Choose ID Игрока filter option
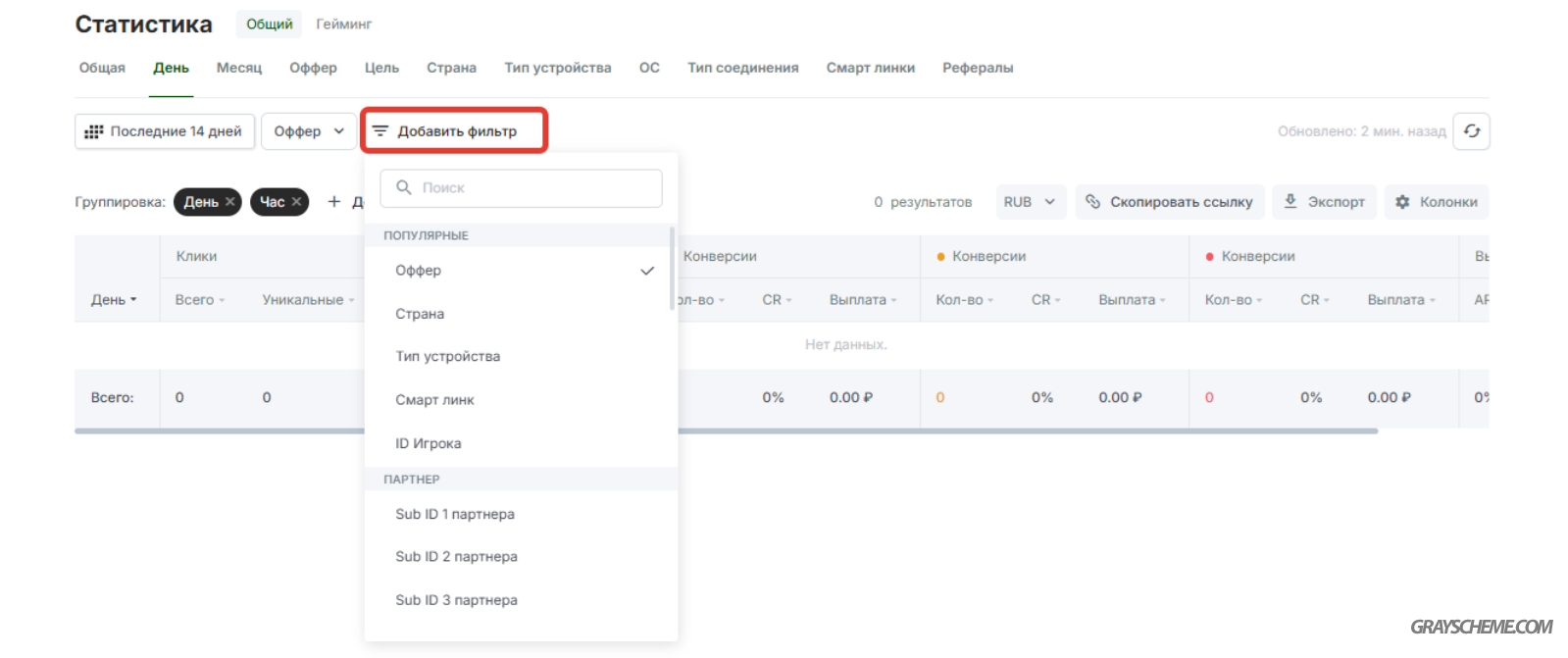1568x658 pixels. 521,443
